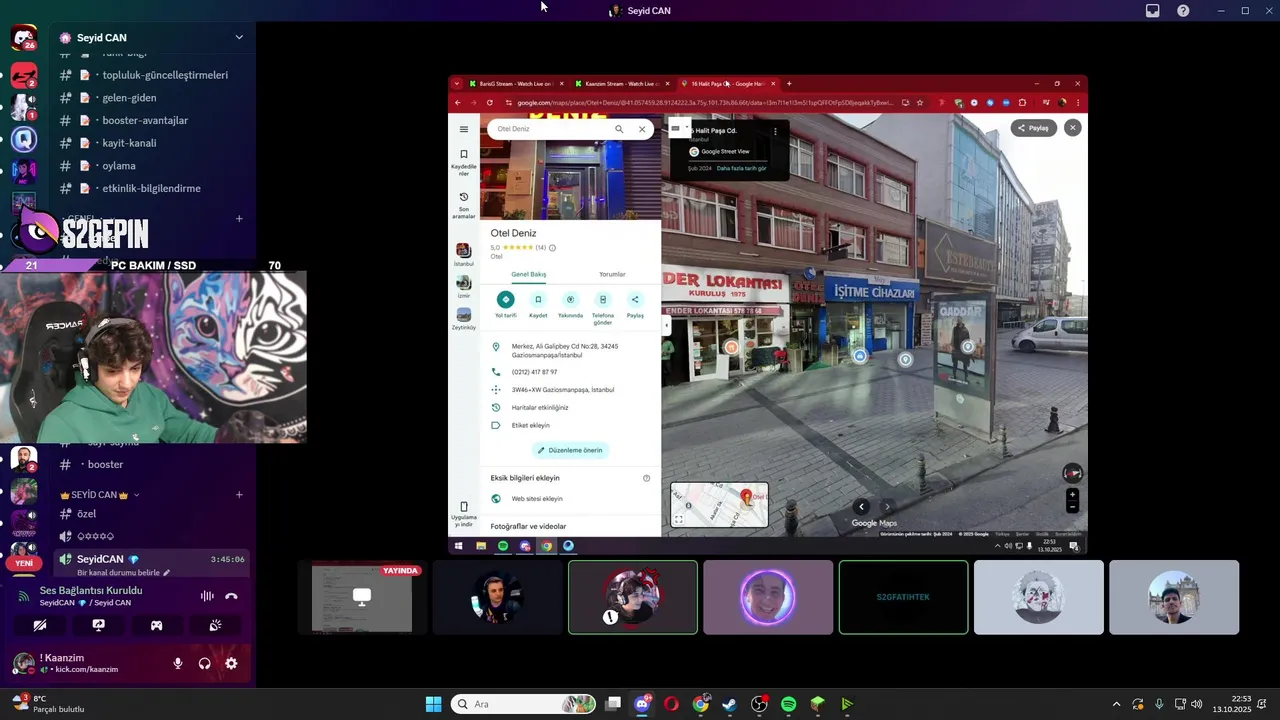Show hidden system tray icons

(1116, 704)
